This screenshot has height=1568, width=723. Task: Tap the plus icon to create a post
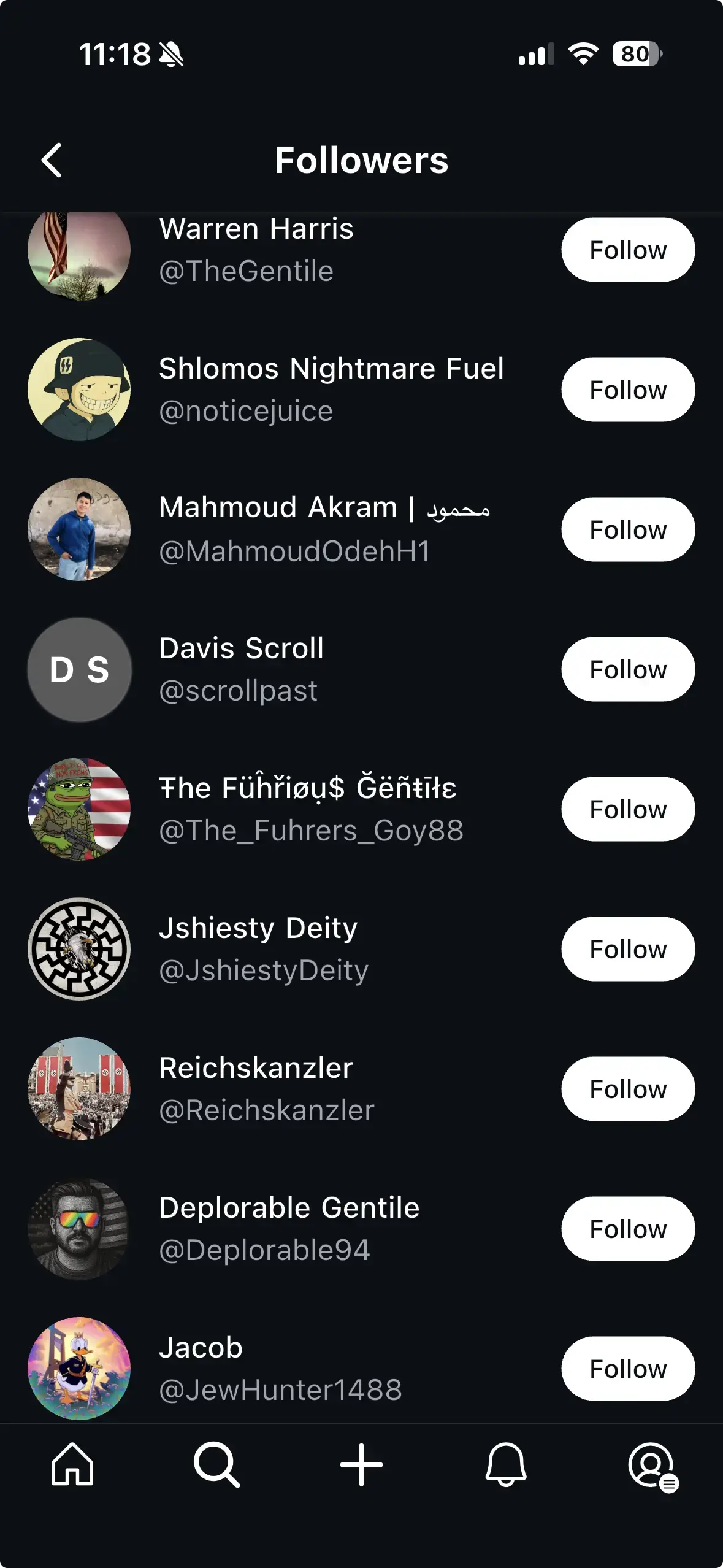pos(361,1464)
